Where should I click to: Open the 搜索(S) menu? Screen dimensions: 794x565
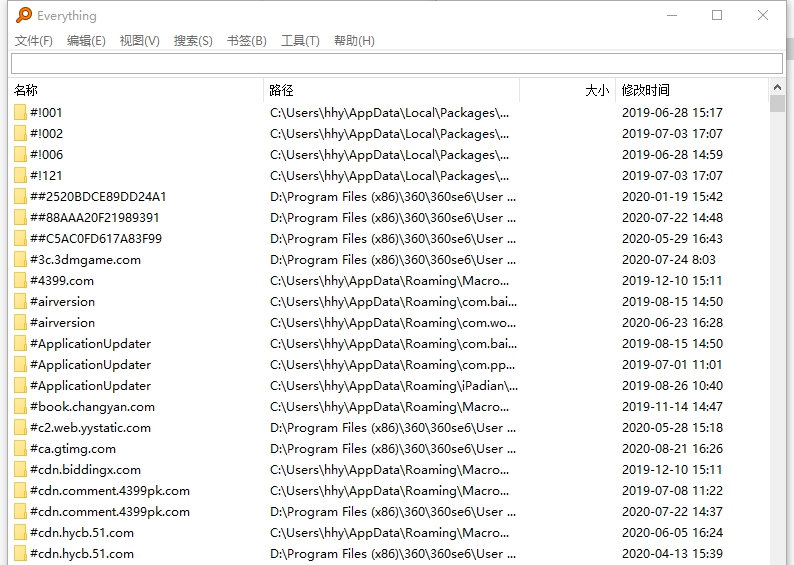[x=193, y=41]
